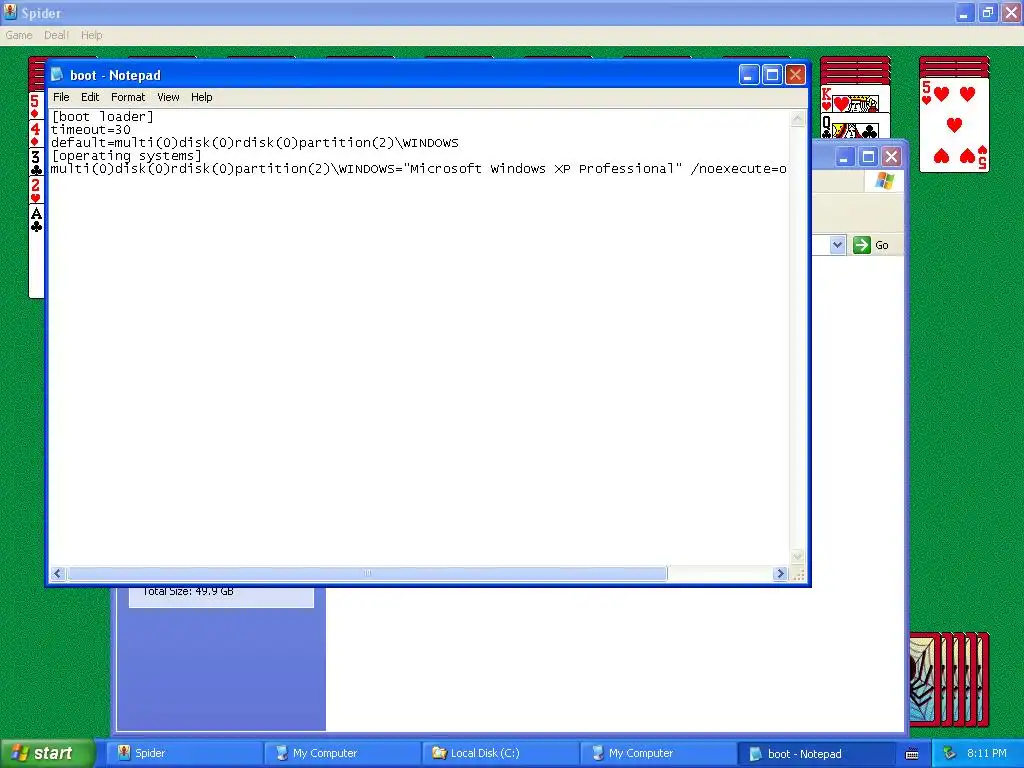This screenshot has width=1024, height=768.
Task: Deal from the spider stock pile
Action: [950, 679]
